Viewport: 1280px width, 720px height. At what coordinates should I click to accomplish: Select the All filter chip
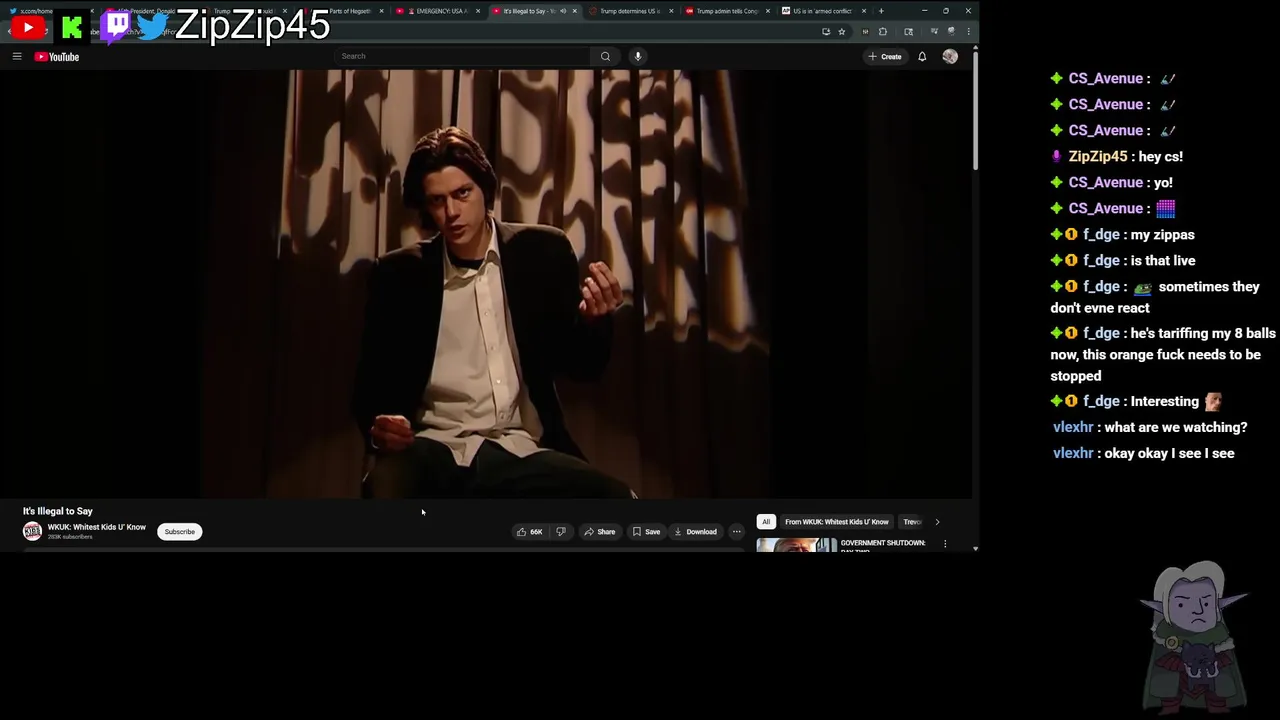click(x=766, y=522)
